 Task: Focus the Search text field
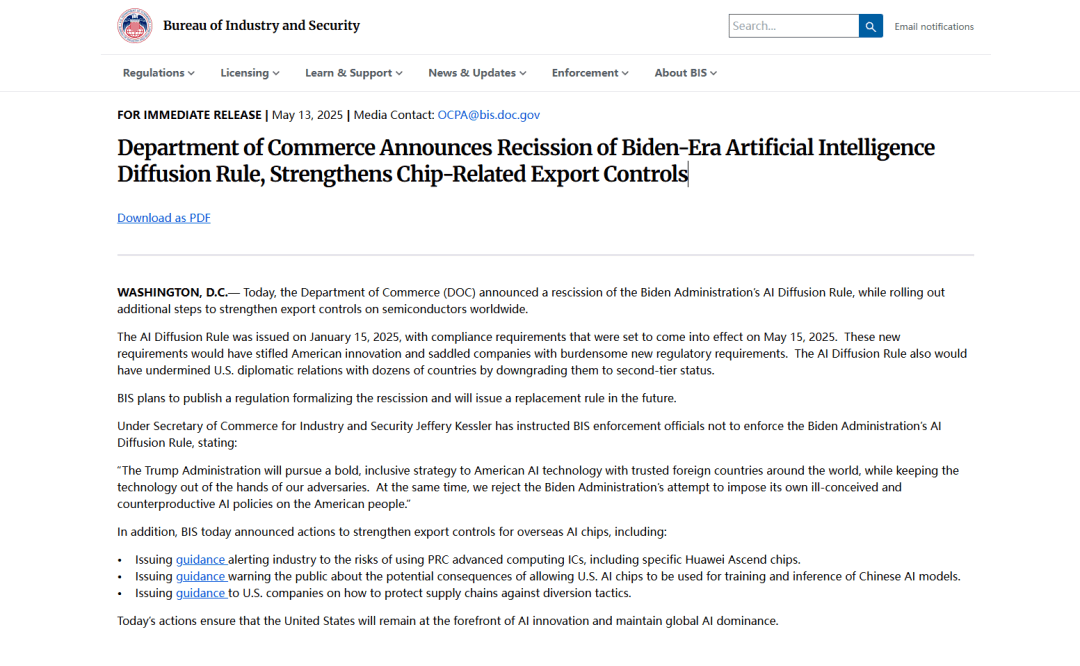pos(793,26)
